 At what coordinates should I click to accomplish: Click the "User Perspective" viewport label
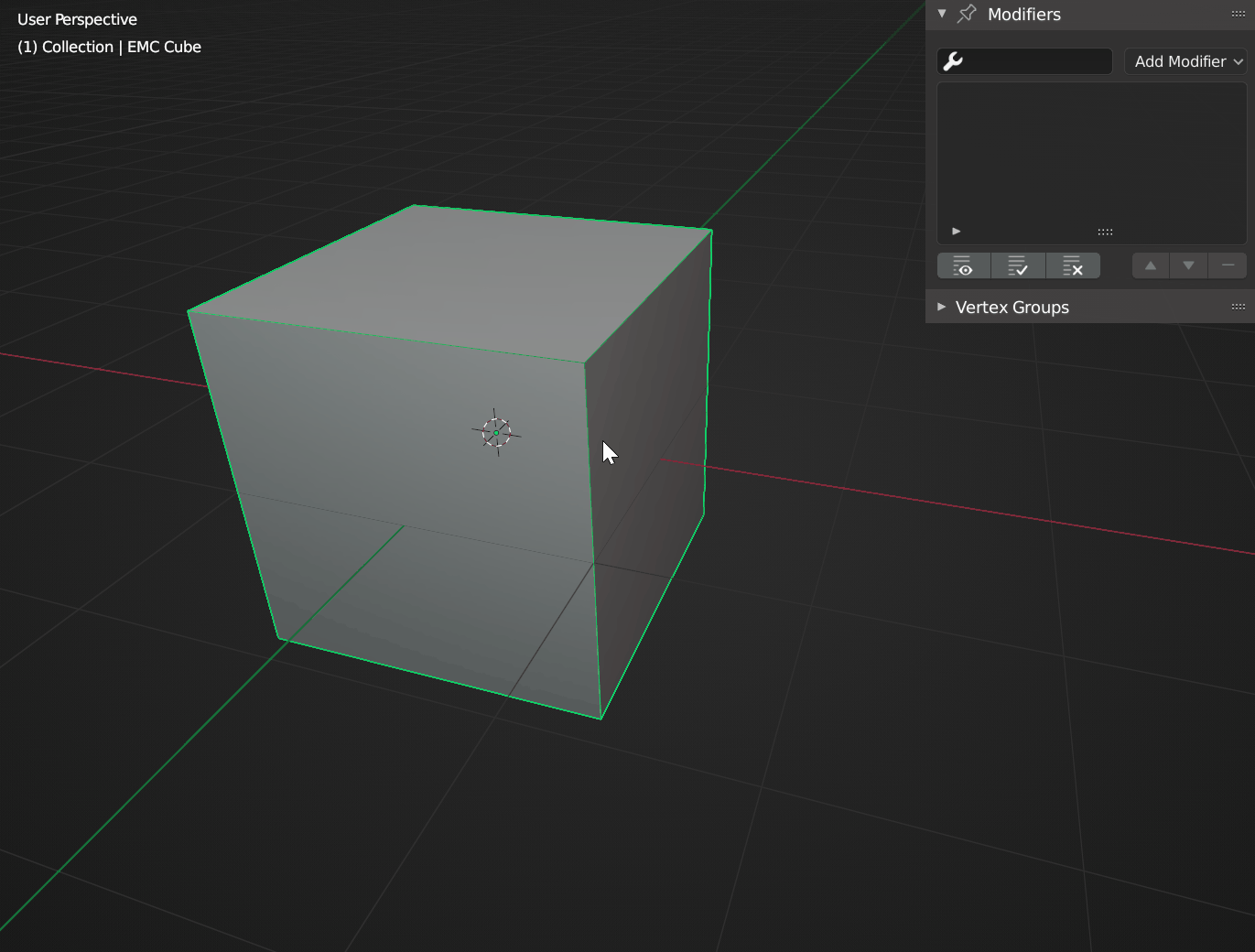tap(77, 19)
